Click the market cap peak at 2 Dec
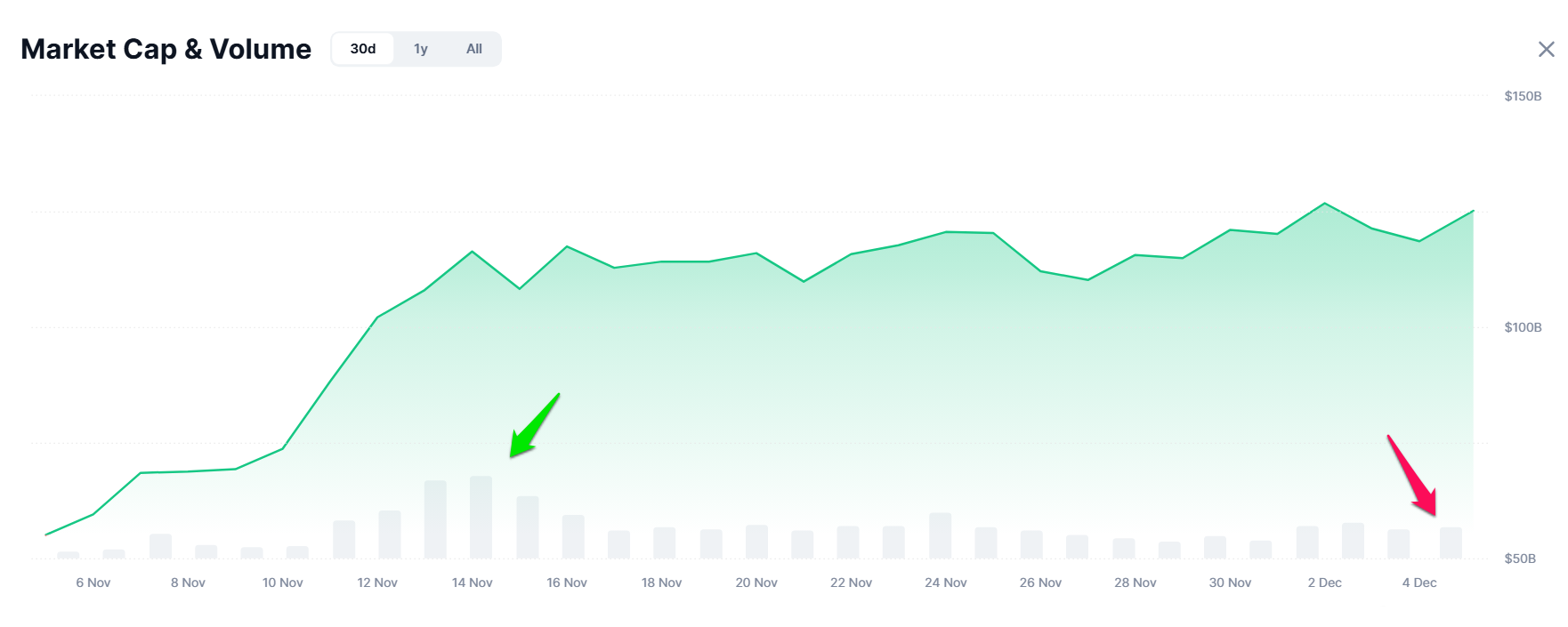 pos(1324,204)
